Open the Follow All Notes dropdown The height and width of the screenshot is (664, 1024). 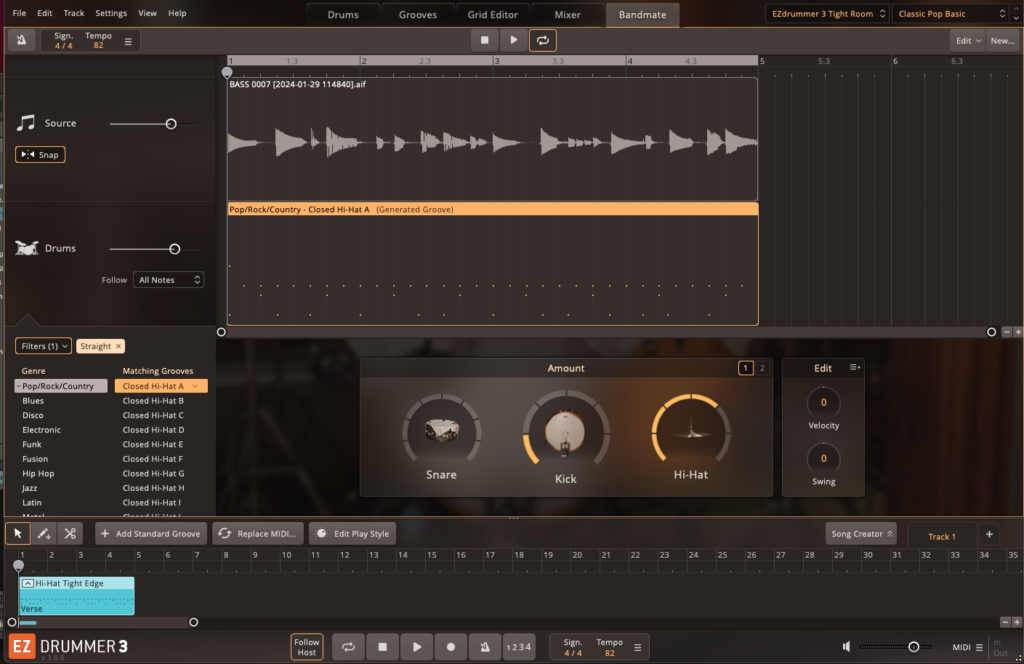169,280
